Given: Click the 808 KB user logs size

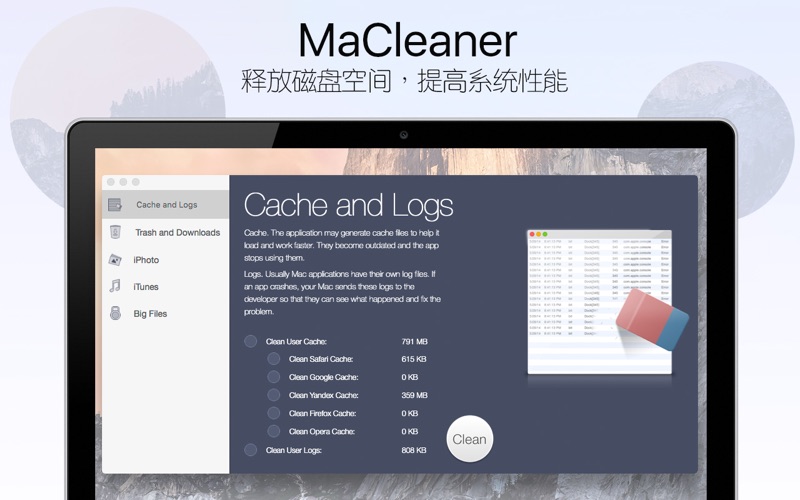Looking at the screenshot, I should click(x=414, y=450).
